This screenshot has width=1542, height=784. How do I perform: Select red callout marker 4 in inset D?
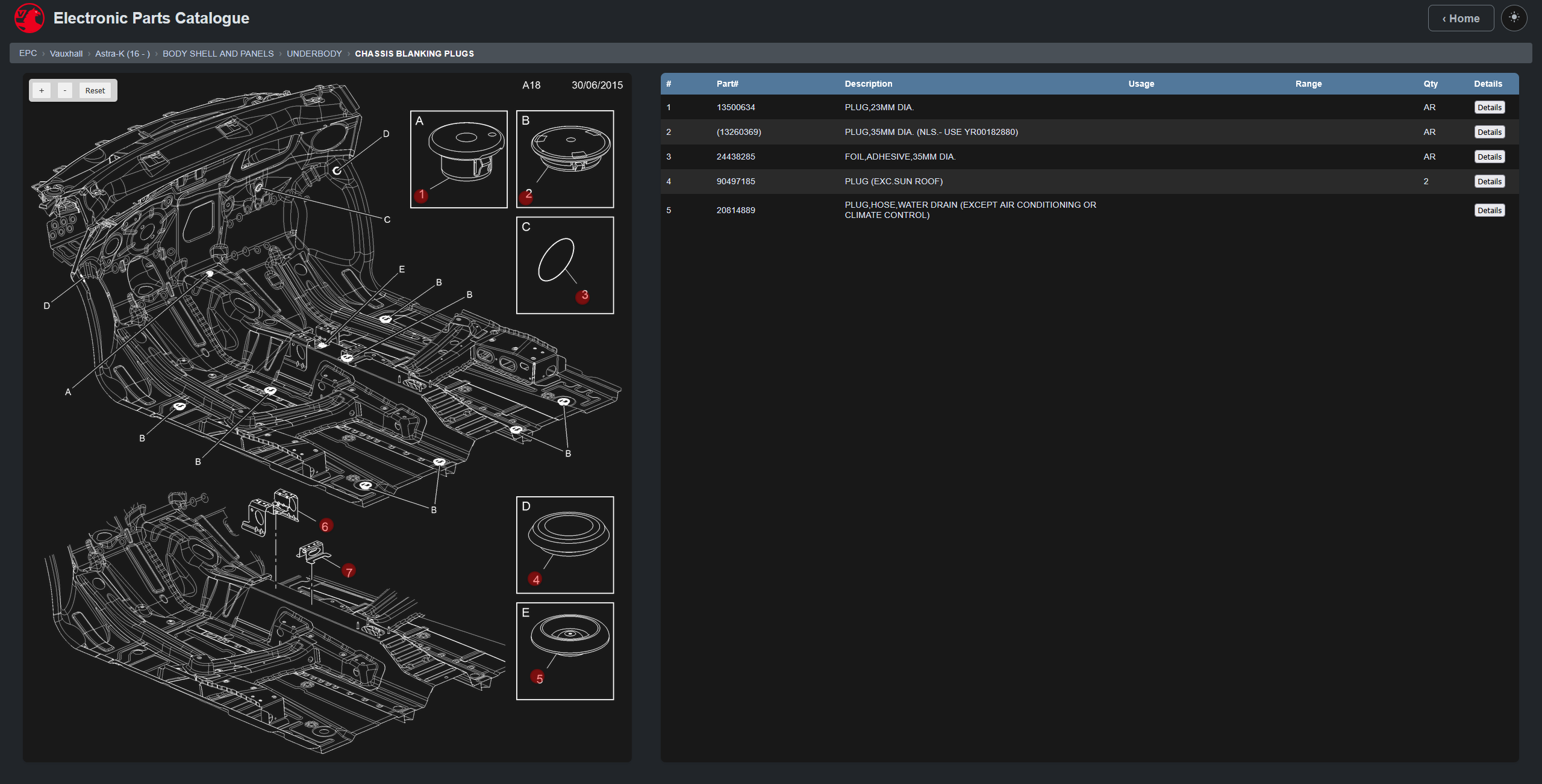click(x=535, y=579)
